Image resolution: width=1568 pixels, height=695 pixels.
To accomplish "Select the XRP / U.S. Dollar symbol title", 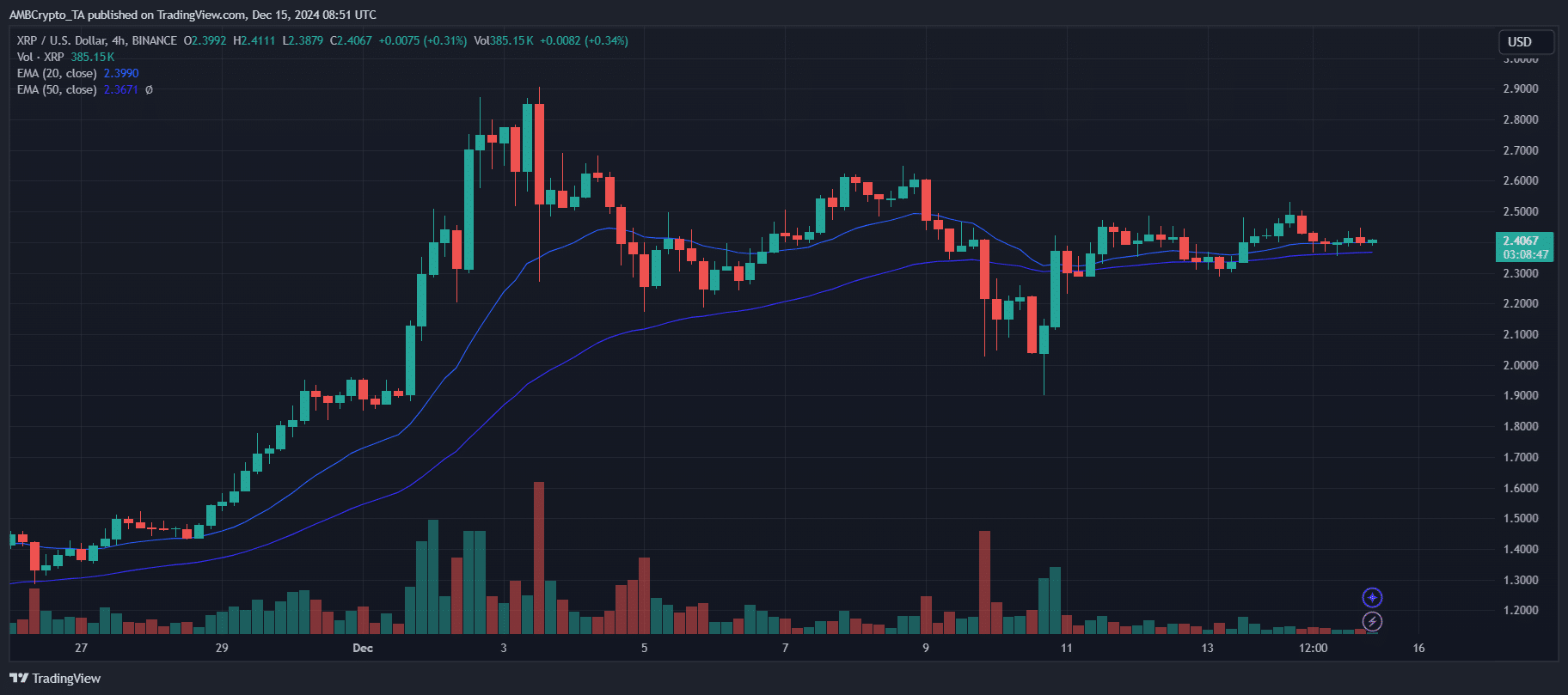I will tap(97, 40).
